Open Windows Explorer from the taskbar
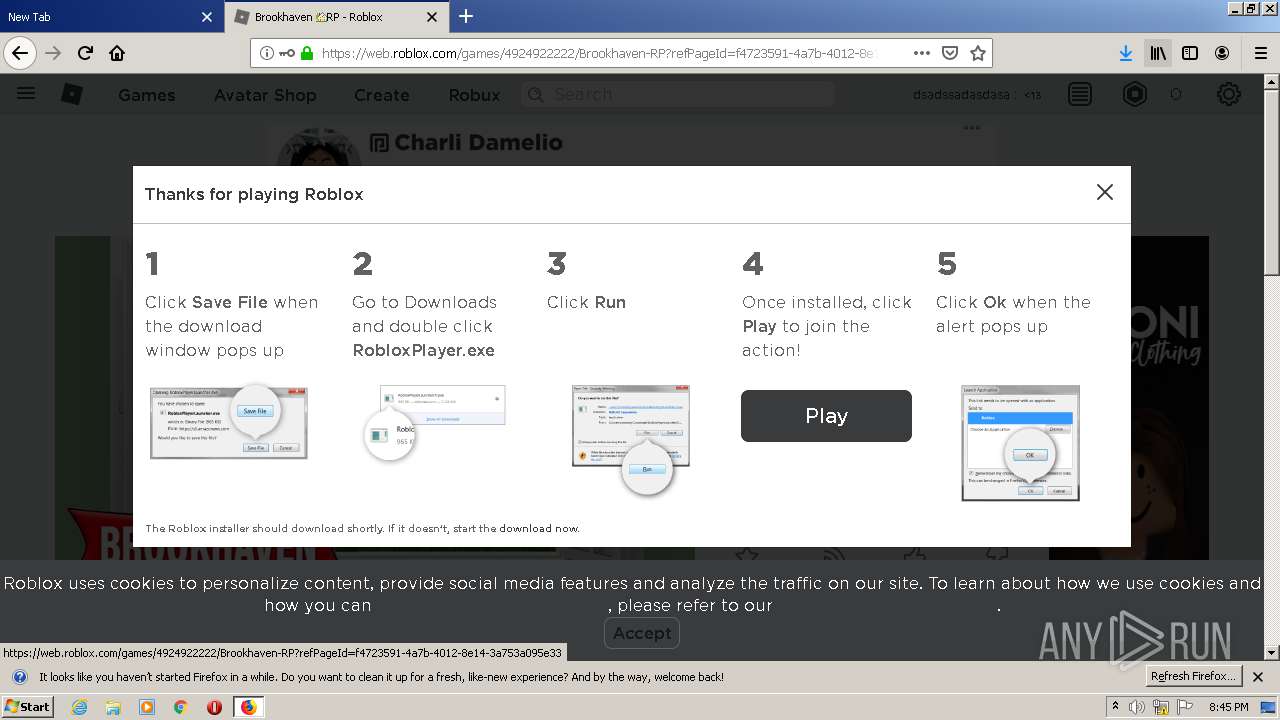The width and height of the screenshot is (1280, 720). 113,707
